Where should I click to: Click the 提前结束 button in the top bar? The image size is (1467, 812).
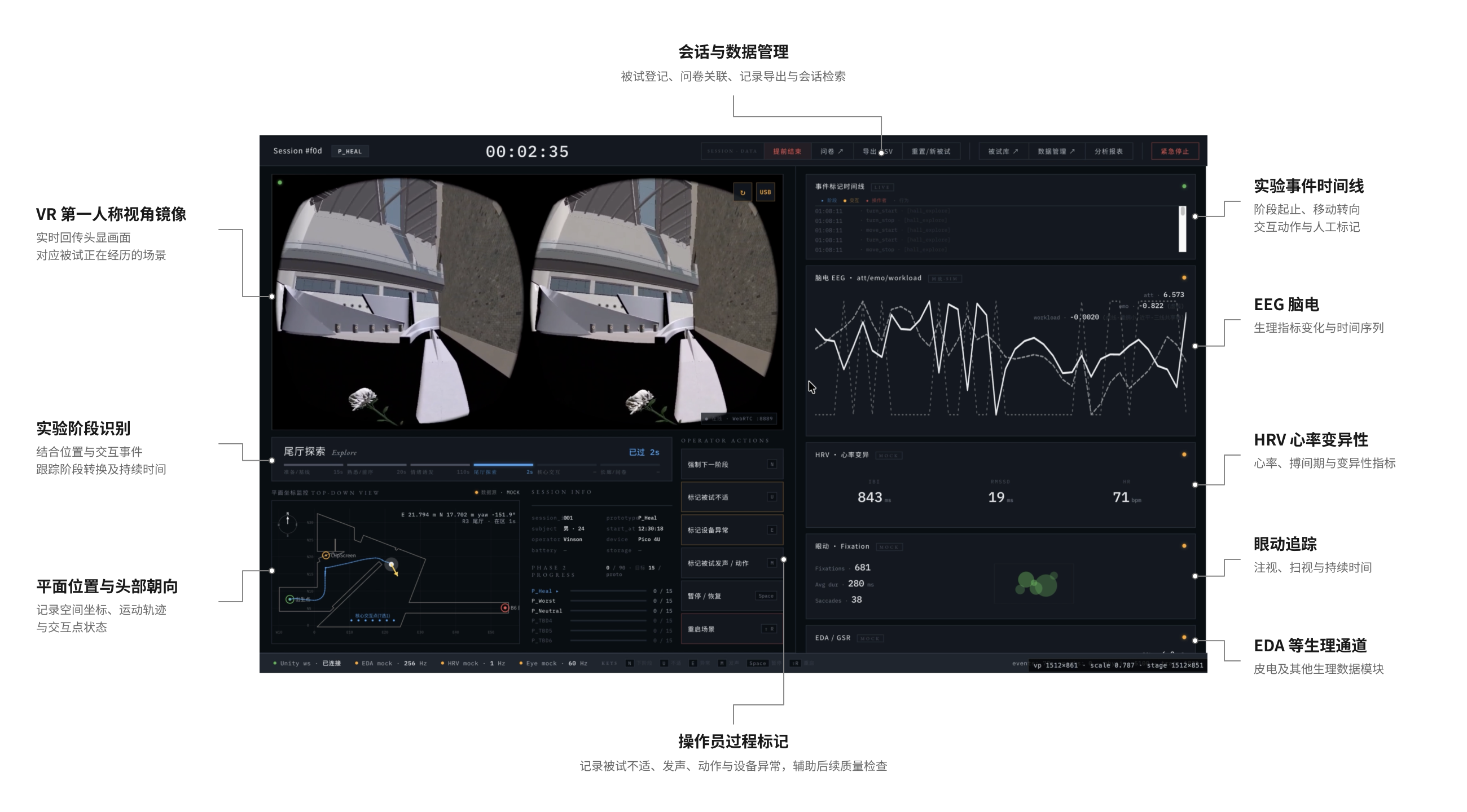point(787,151)
